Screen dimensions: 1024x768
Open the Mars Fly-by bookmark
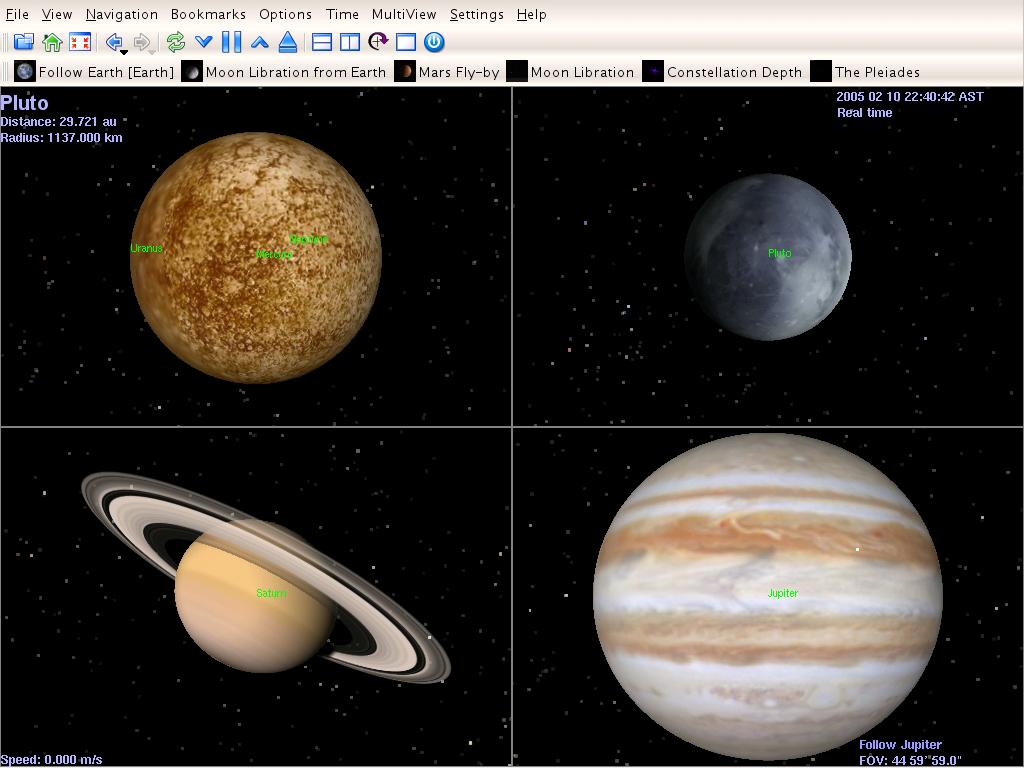pos(447,72)
